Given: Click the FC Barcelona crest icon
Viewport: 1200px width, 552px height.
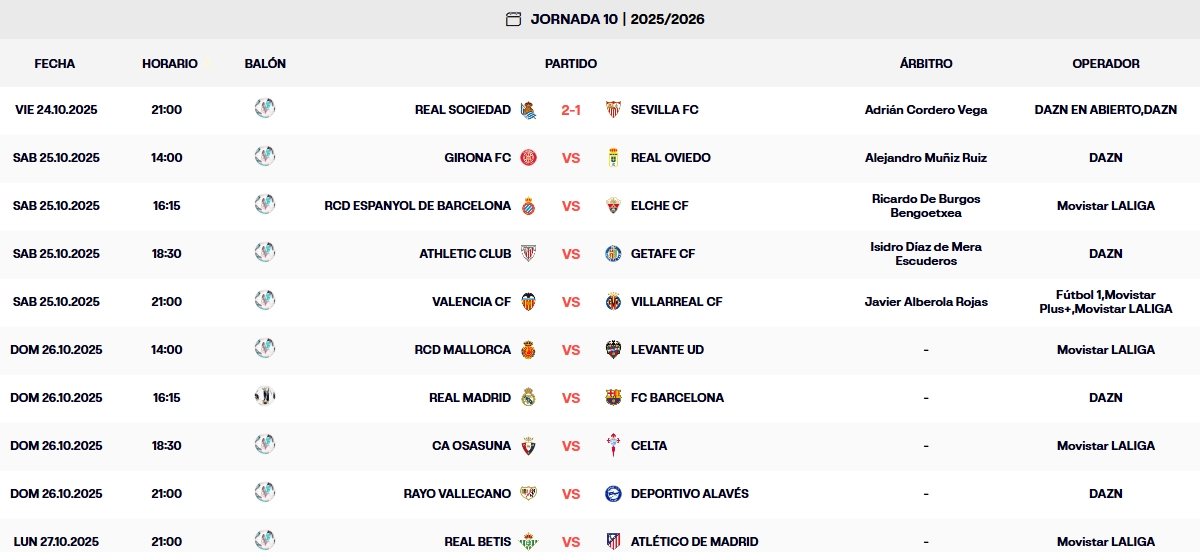Looking at the screenshot, I should pyautogui.click(x=613, y=398).
